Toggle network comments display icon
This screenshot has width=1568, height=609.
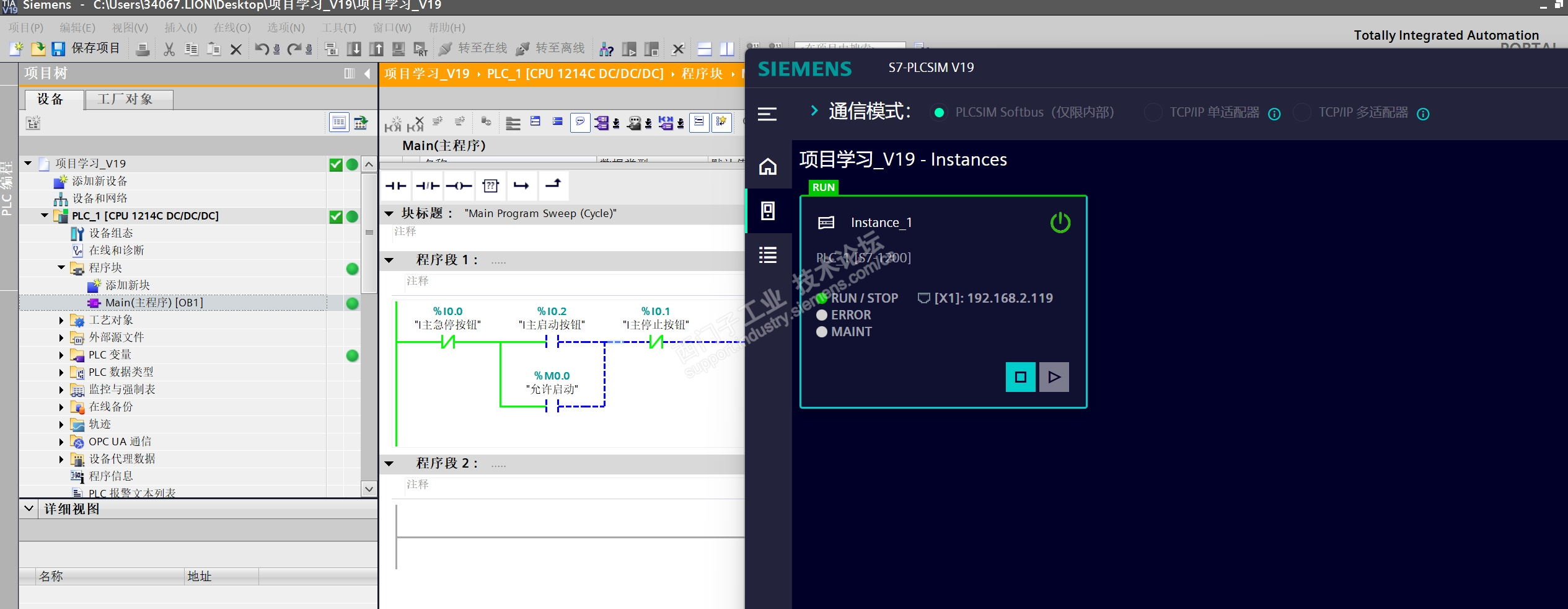580,122
